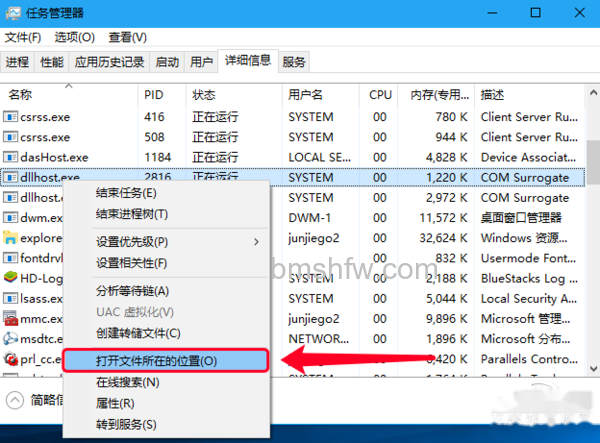Sort by the 用户名 column header
This screenshot has width=600, height=443.
click(x=321, y=94)
